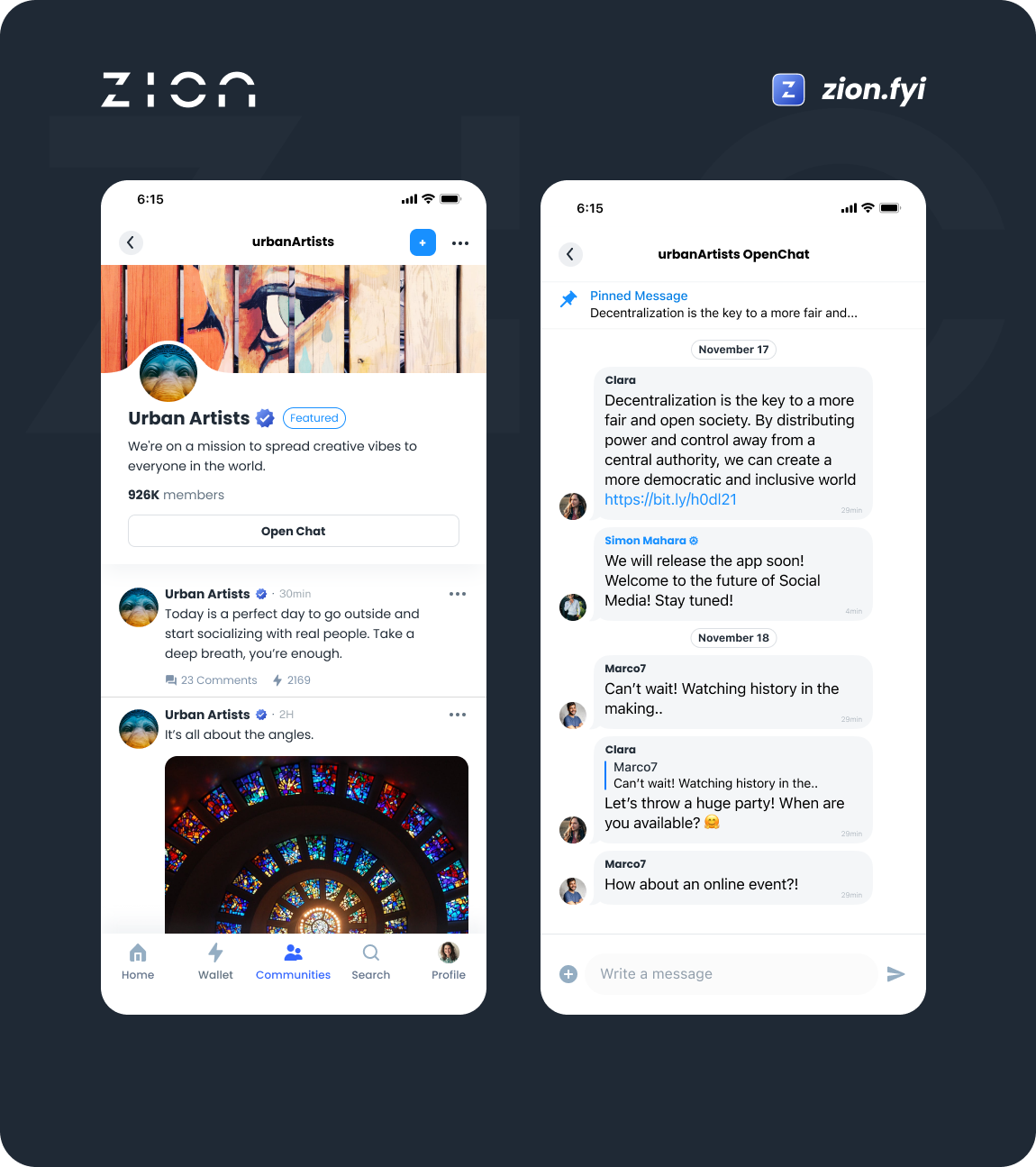Expand the Pinned Message banner
This screenshot has height=1167, width=1036.
(x=733, y=305)
